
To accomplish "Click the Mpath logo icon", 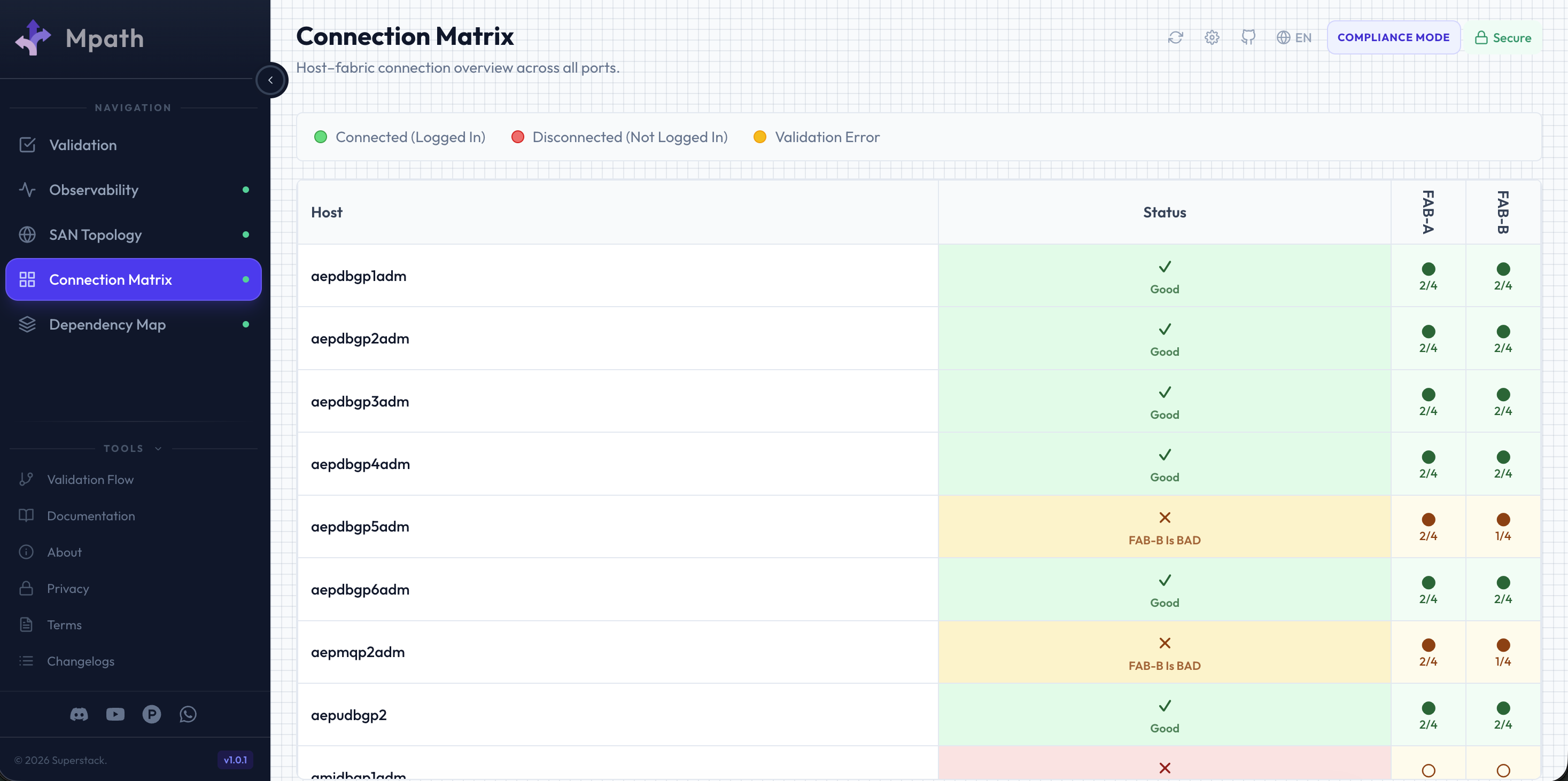I will [33, 38].
